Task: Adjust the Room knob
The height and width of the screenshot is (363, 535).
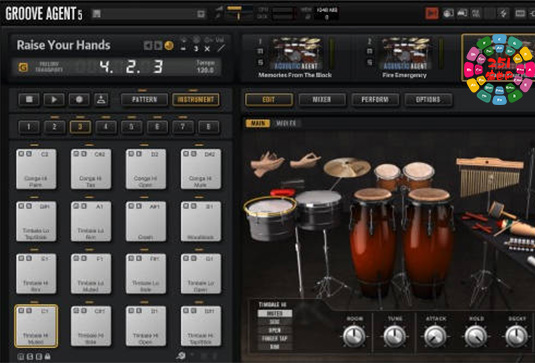Action: tap(354, 336)
